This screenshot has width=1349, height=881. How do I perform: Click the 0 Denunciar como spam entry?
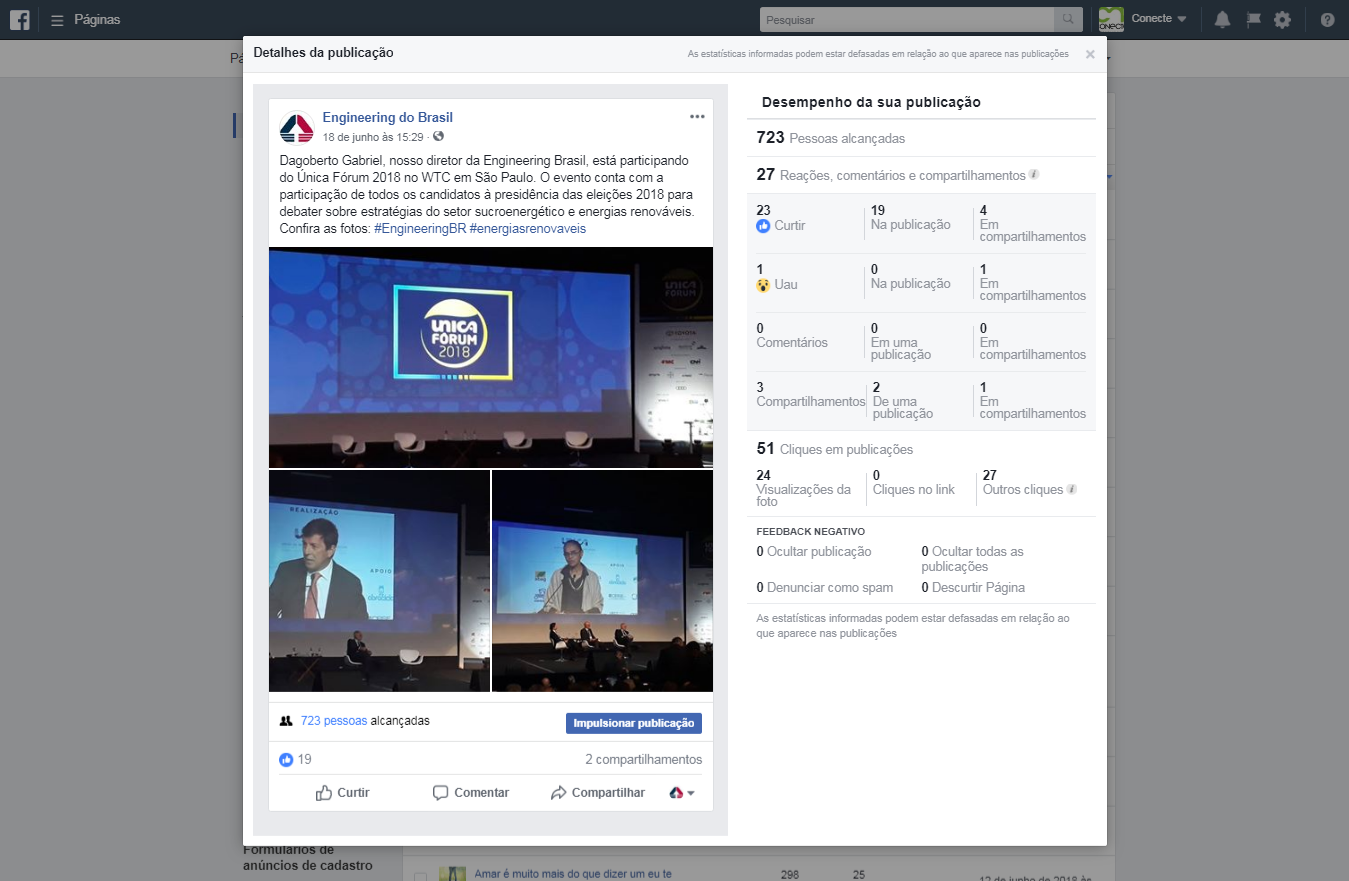click(x=825, y=588)
